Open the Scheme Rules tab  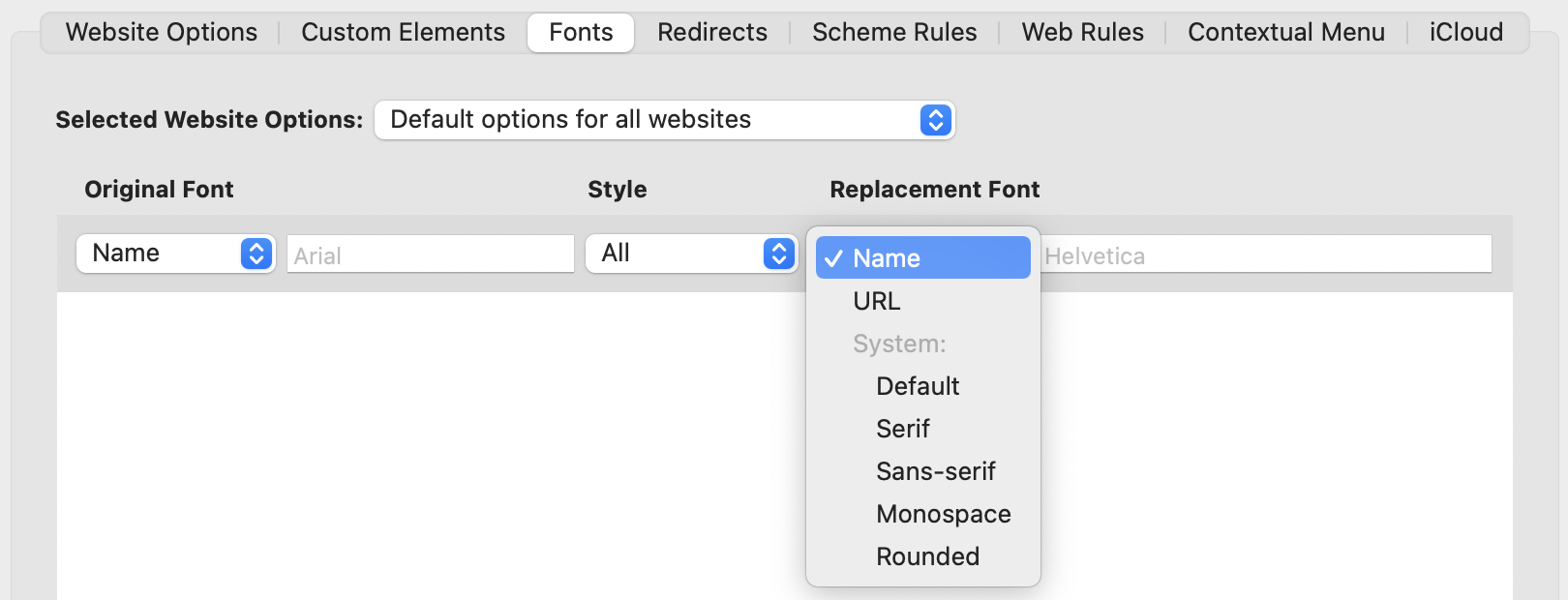894,33
